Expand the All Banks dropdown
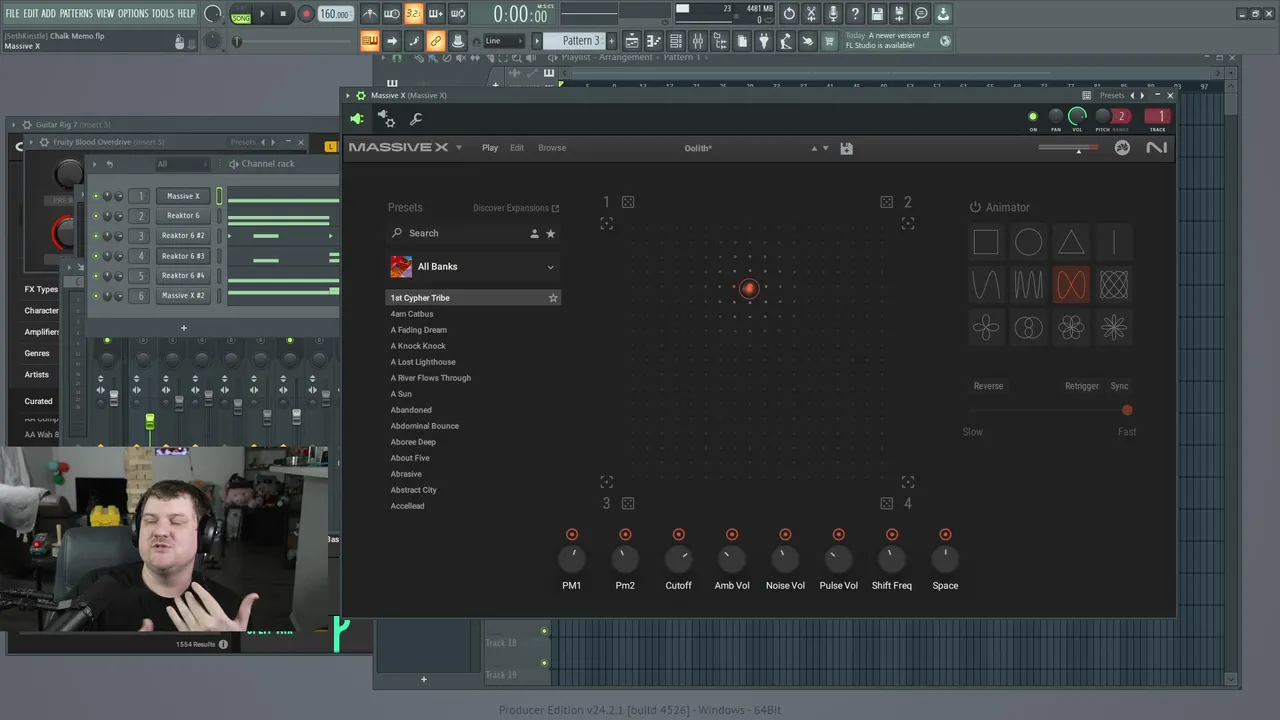1280x720 pixels. coord(472,267)
